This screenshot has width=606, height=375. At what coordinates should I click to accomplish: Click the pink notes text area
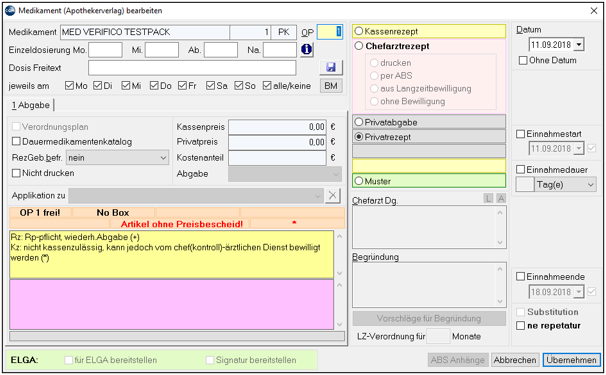[172, 305]
